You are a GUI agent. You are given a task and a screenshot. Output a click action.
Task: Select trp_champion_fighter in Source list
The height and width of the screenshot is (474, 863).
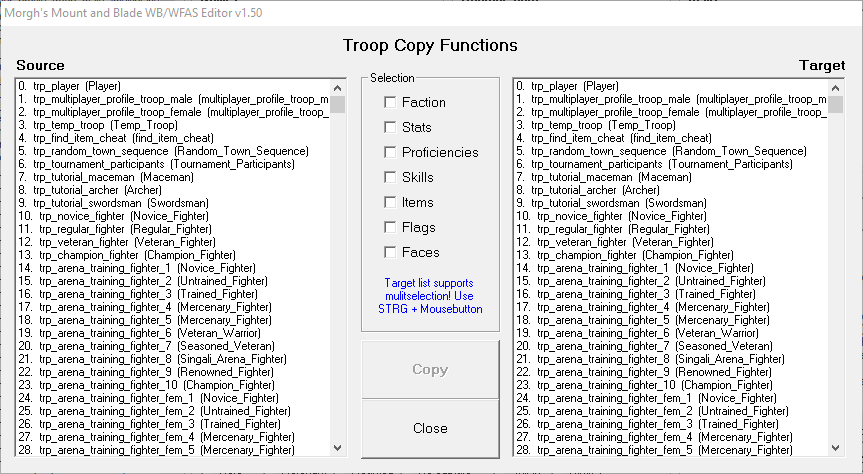point(173,255)
